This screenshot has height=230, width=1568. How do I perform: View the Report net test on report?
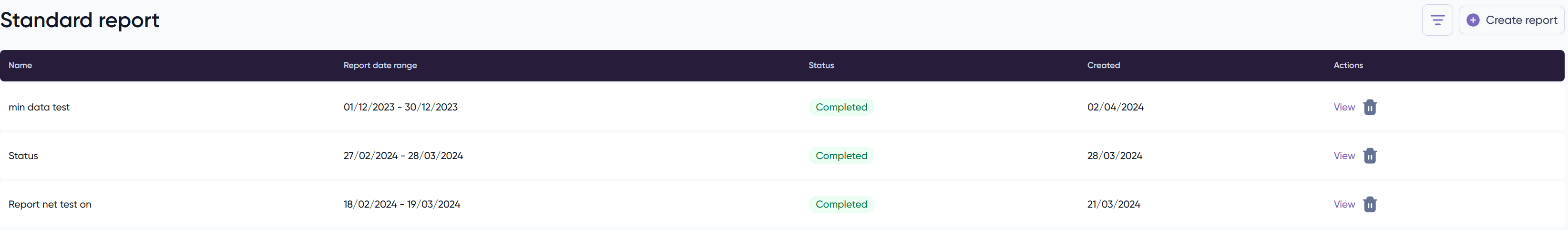pos(1343,204)
